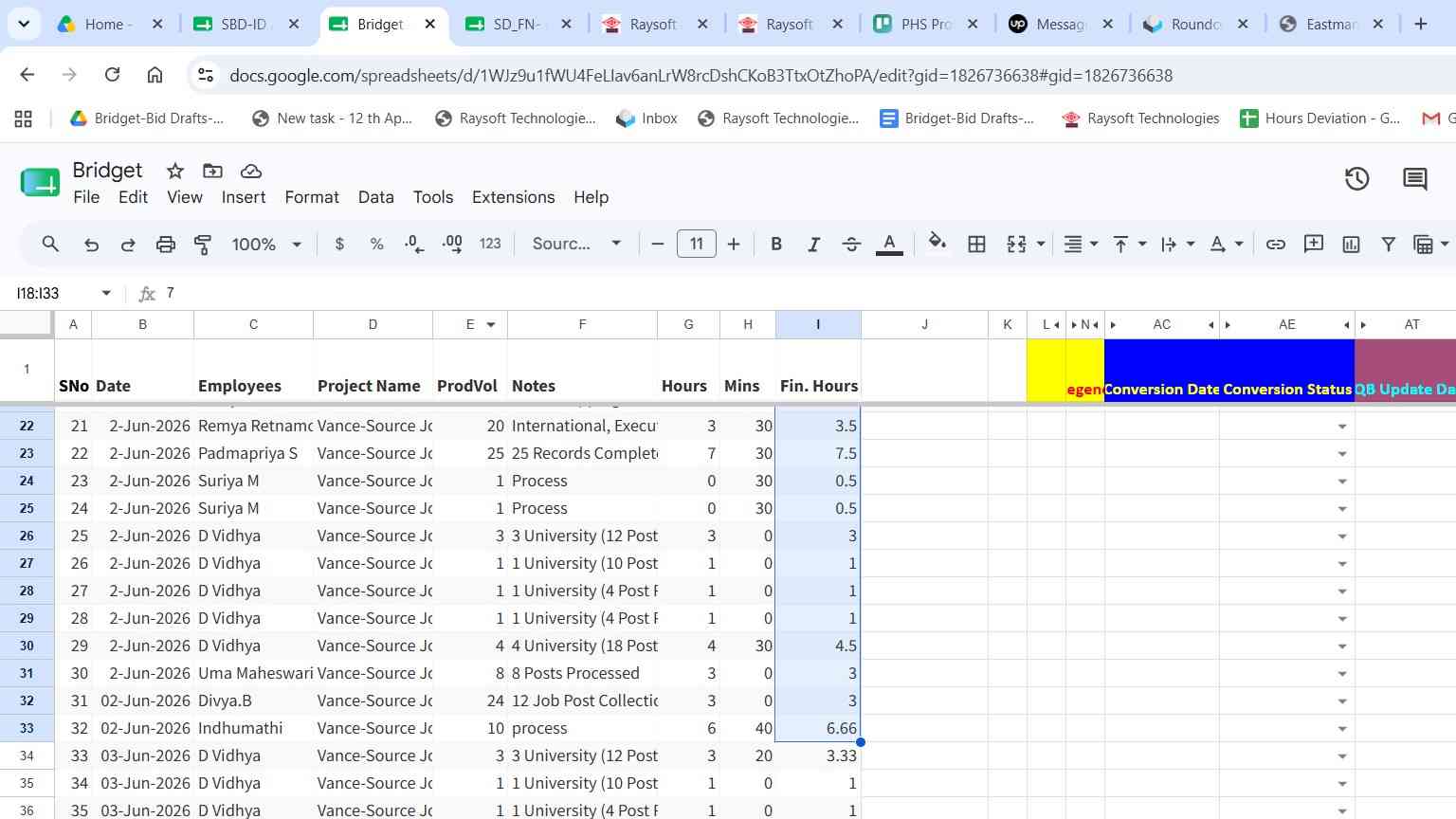This screenshot has height=819, width=1456.
Task: Open version history clock icon
Action: pos(1356,178)
